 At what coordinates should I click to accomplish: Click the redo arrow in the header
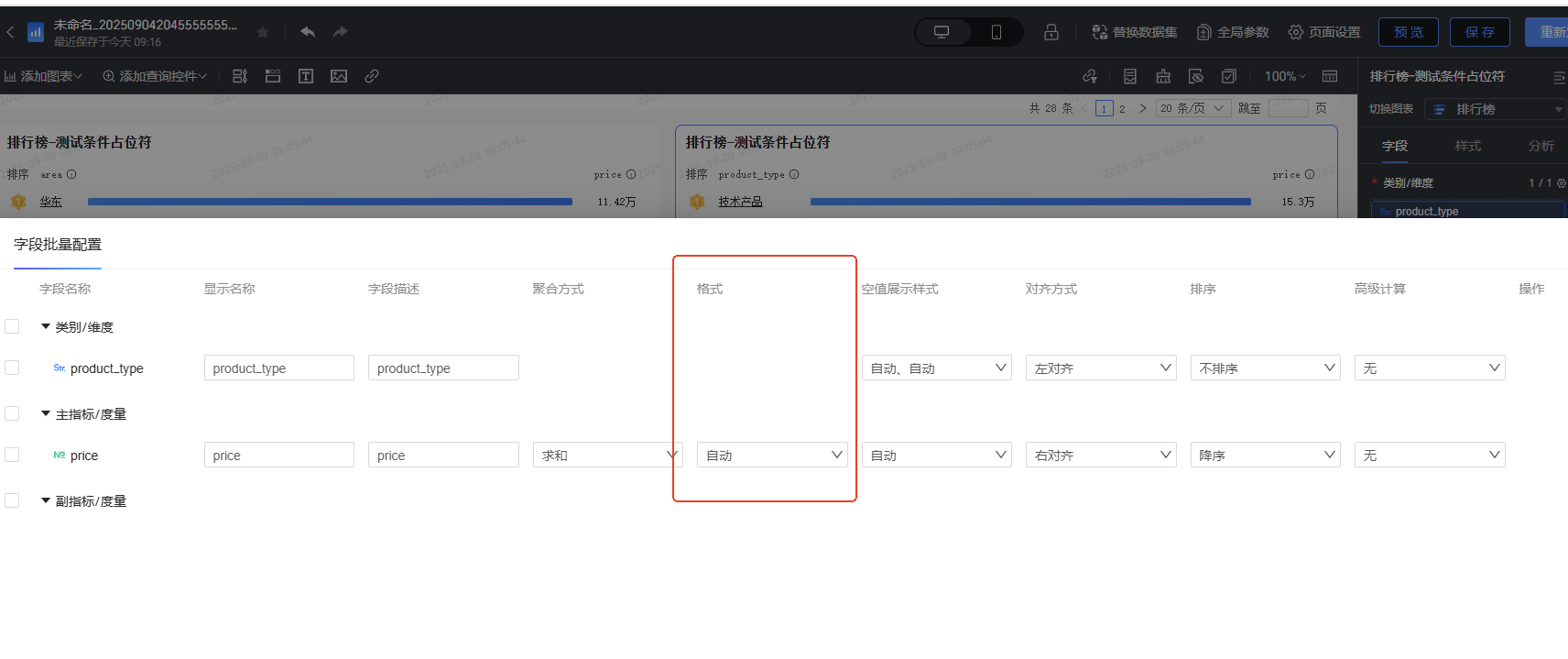[341, 32]
